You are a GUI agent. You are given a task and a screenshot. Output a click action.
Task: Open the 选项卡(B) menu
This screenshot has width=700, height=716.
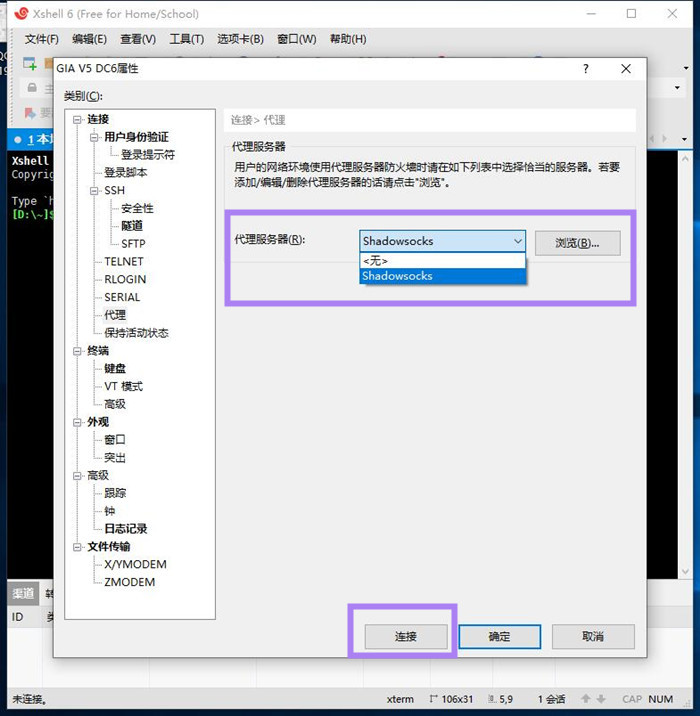coord(241,39)
